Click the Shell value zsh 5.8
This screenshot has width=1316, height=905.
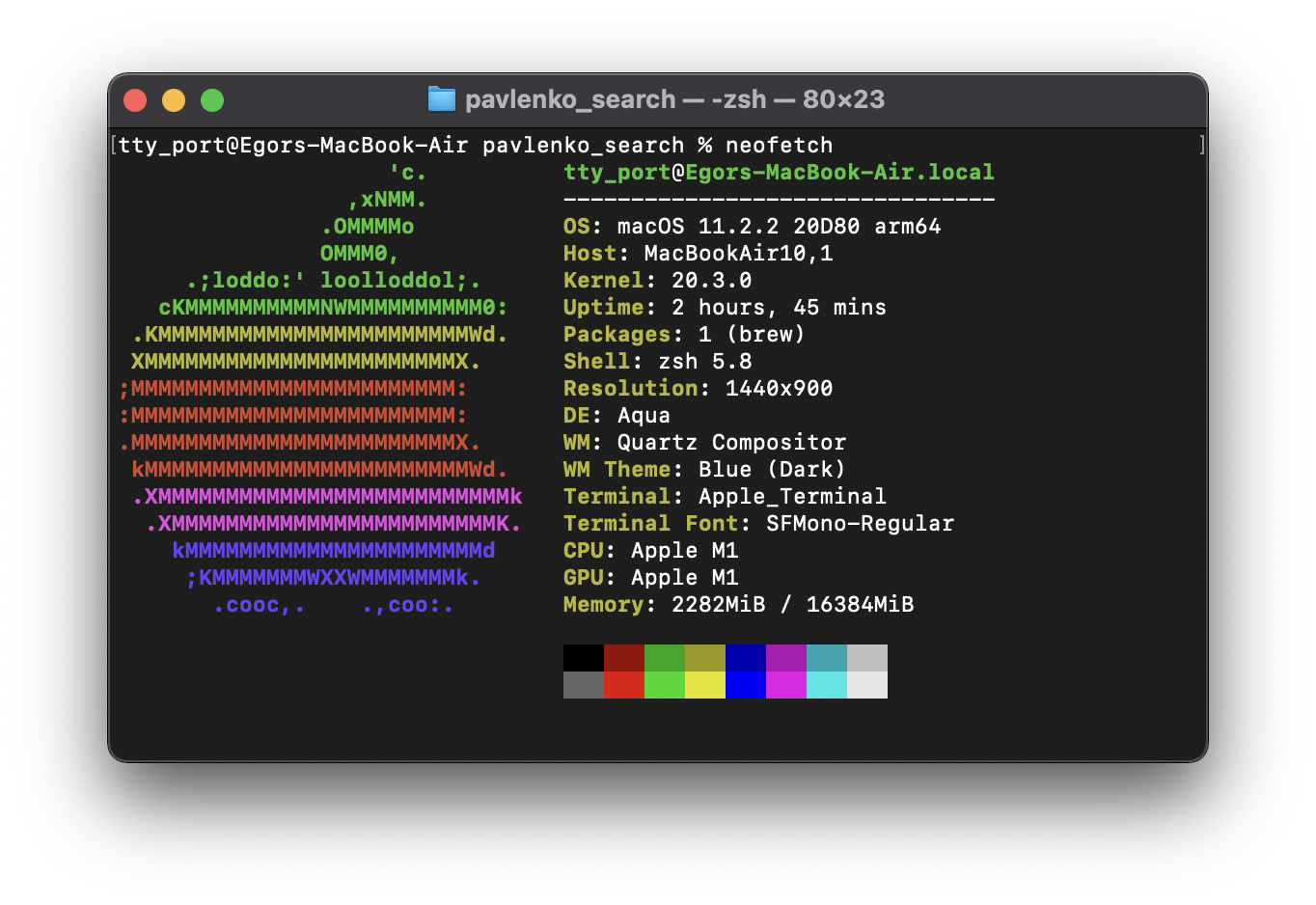tap(705, 362)
